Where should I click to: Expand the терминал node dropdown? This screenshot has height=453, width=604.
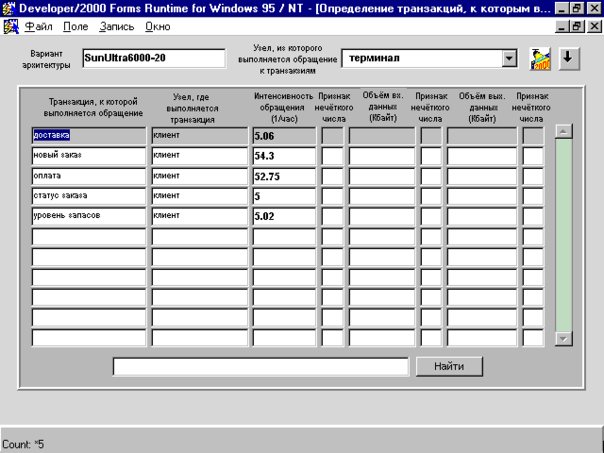[509, 59]
